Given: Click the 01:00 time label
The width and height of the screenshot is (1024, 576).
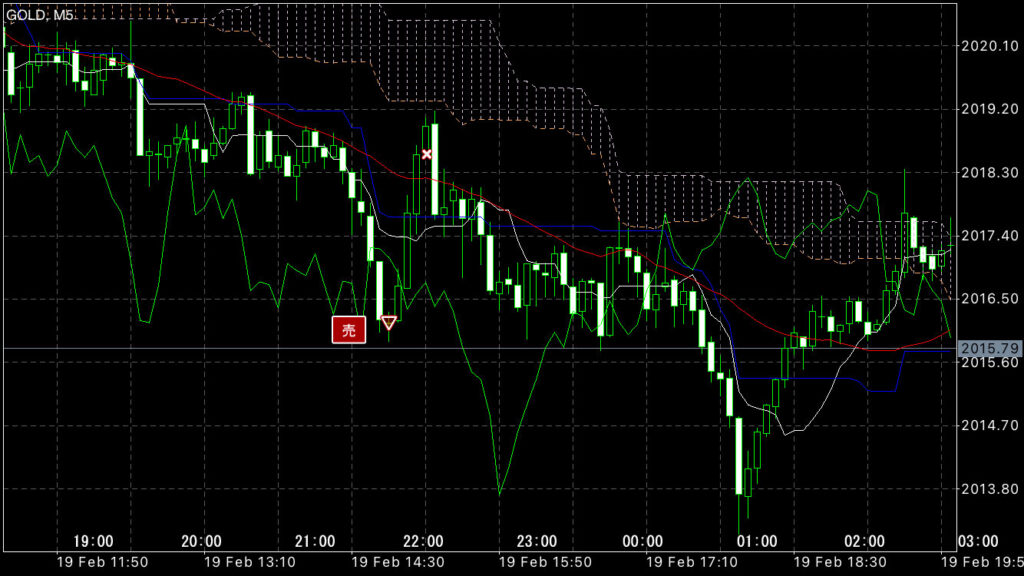Looking at the screenshot, I should coord(757,541).
